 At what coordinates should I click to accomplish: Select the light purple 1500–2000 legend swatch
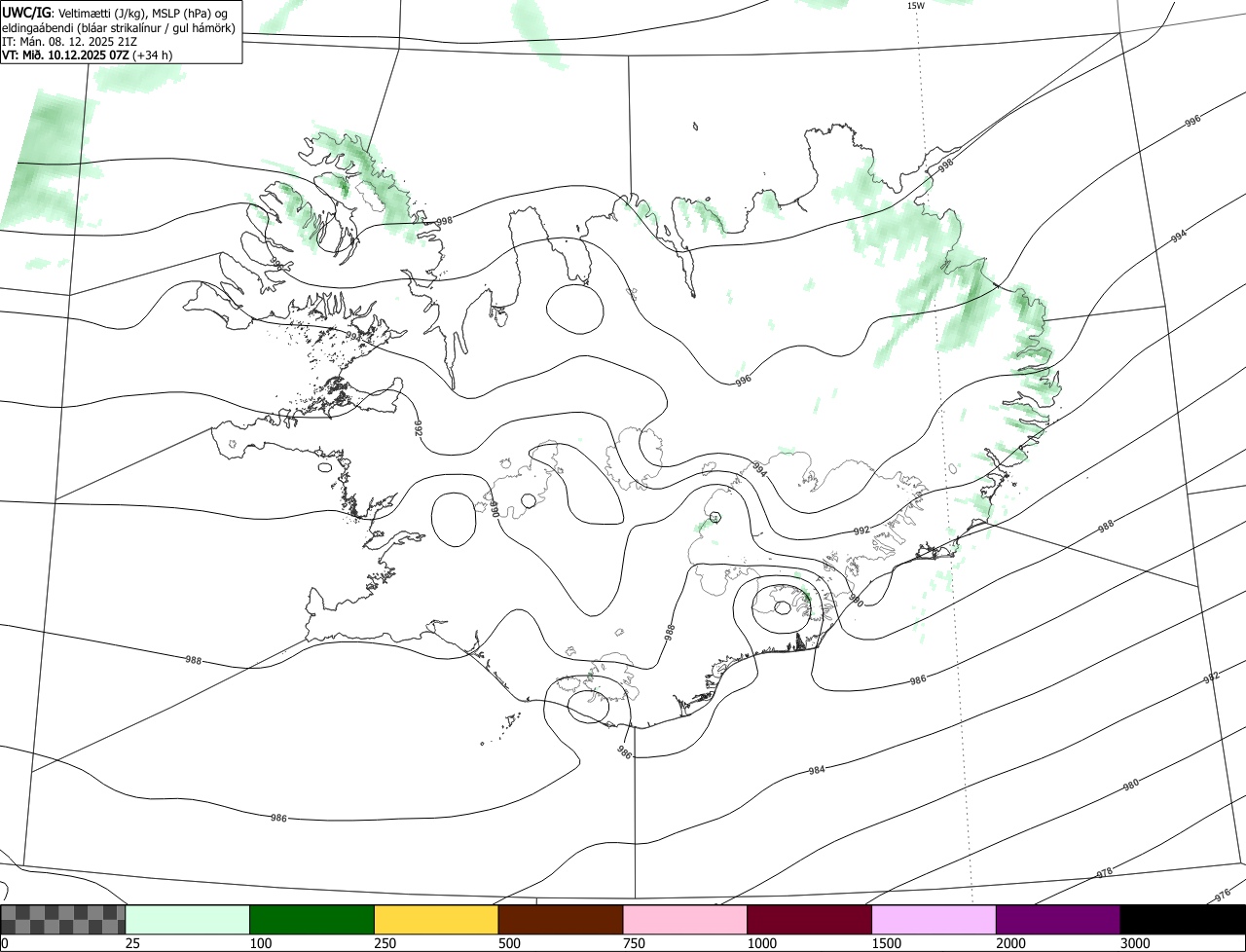click(934, 919)
